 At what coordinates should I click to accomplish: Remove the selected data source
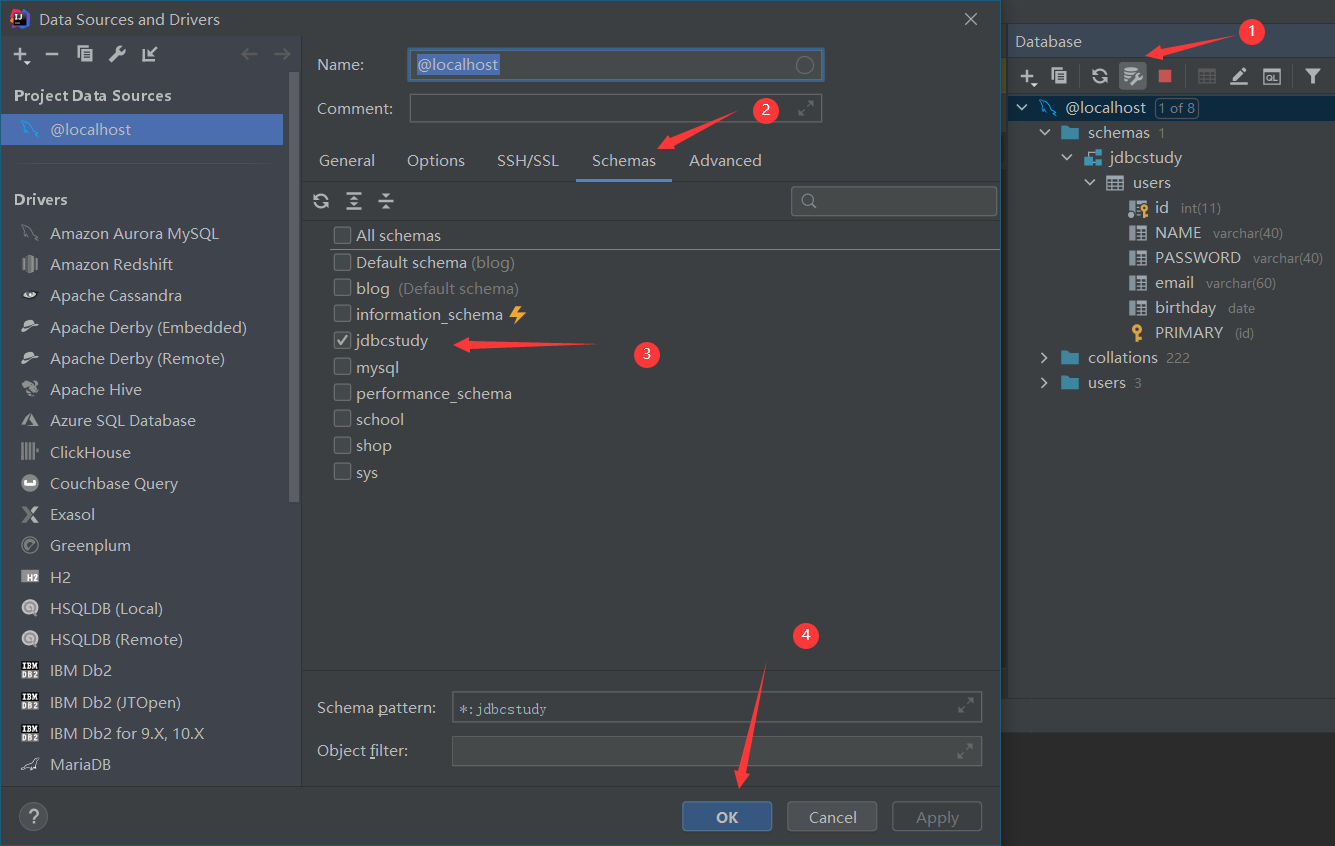52,55
